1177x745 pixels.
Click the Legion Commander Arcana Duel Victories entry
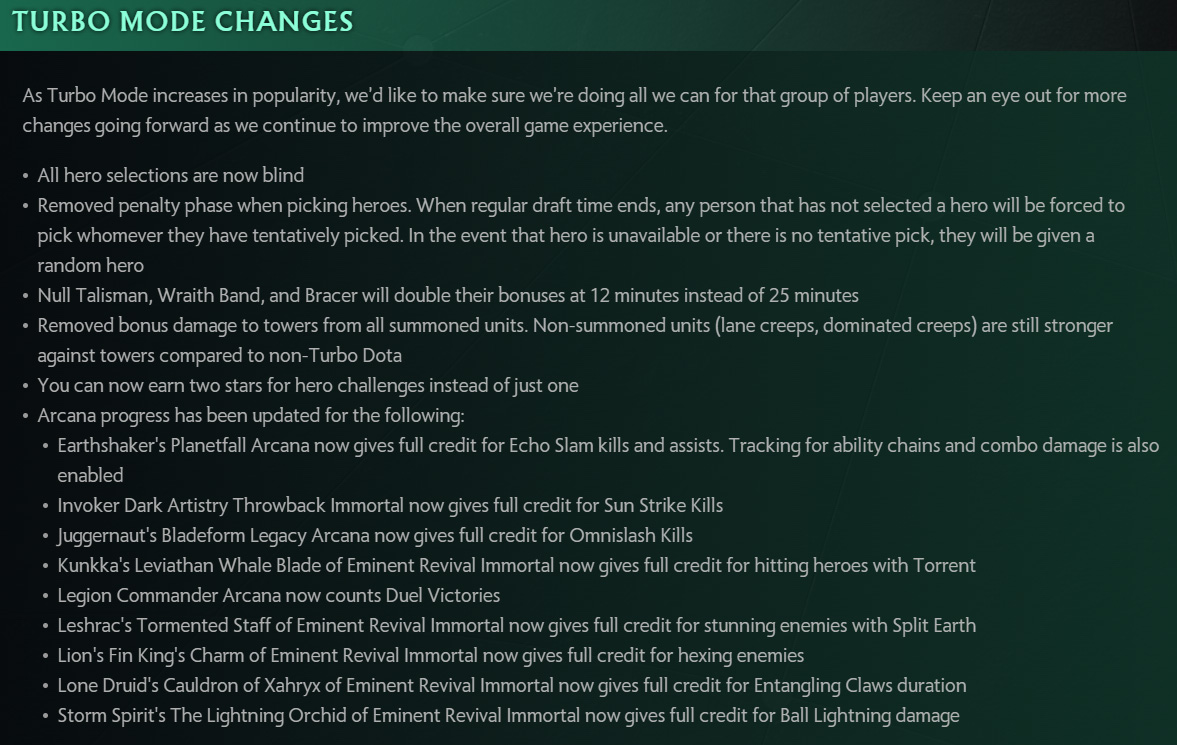[x=278, y=596]
